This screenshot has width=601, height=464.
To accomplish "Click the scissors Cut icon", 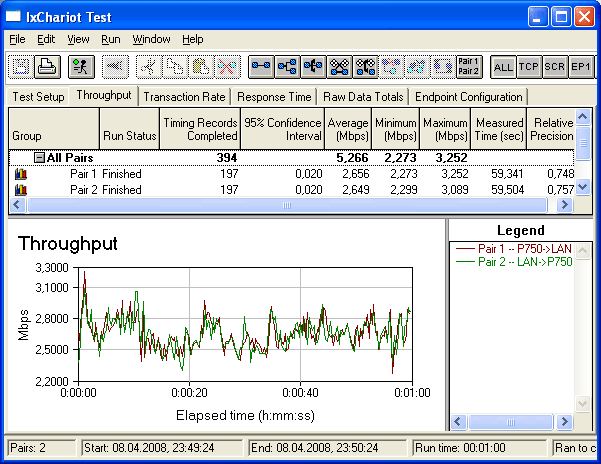I will point(148,66).
